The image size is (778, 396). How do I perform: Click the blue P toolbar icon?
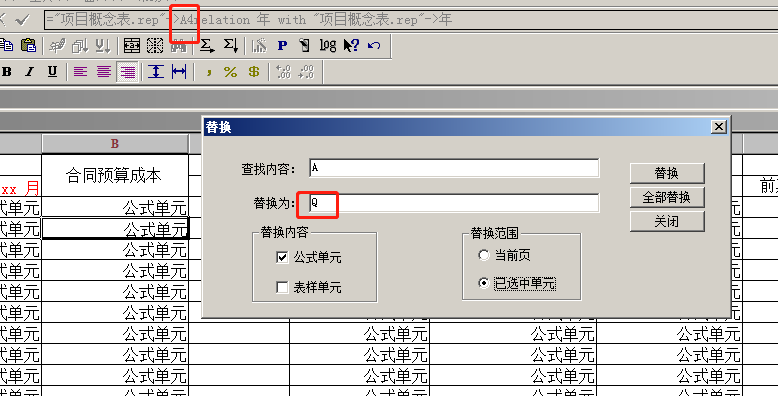282,46
